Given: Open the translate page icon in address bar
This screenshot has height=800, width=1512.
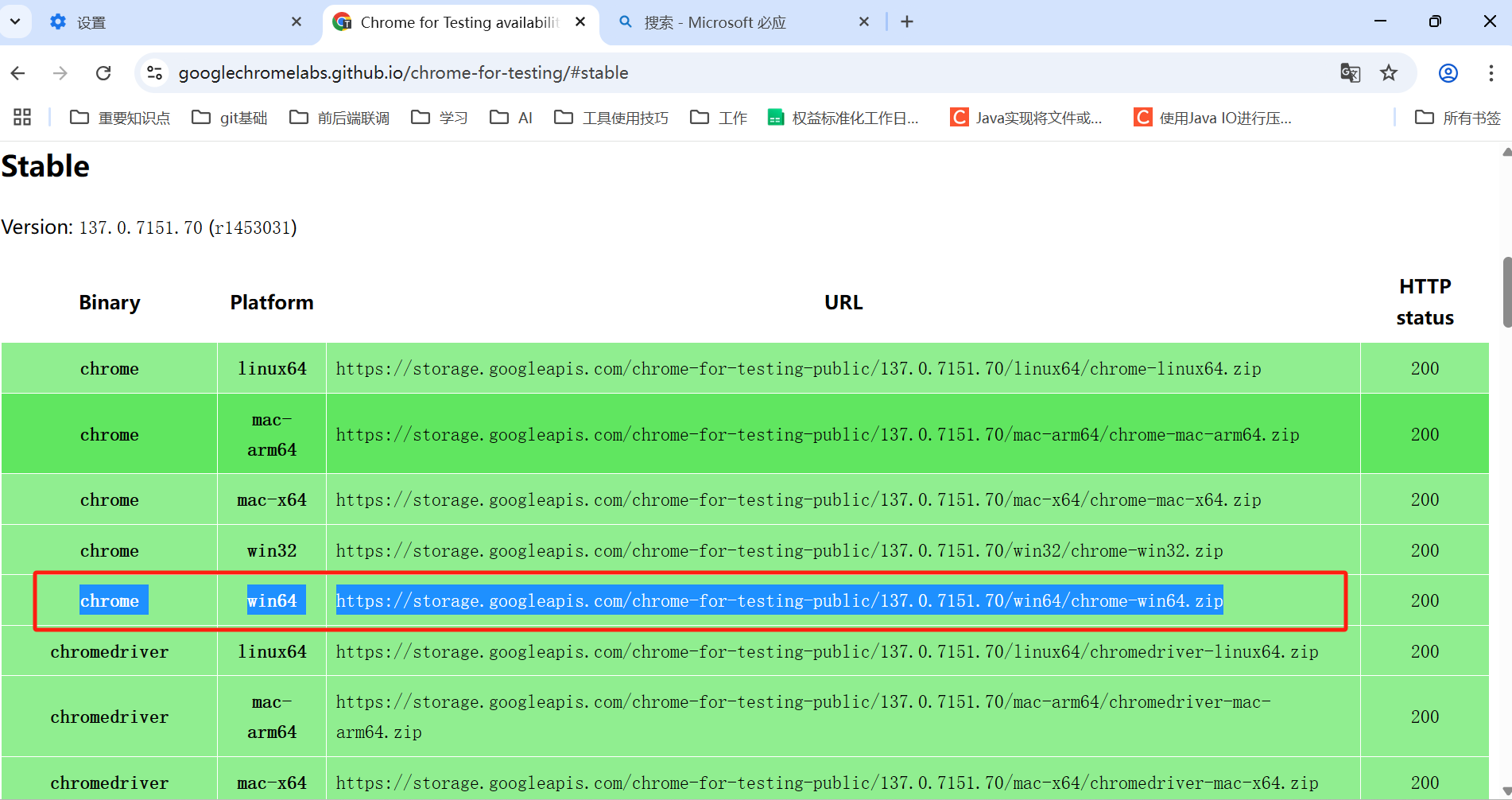Looking at the screenshot, I should pyautogui.click(x=1350, y=72).
